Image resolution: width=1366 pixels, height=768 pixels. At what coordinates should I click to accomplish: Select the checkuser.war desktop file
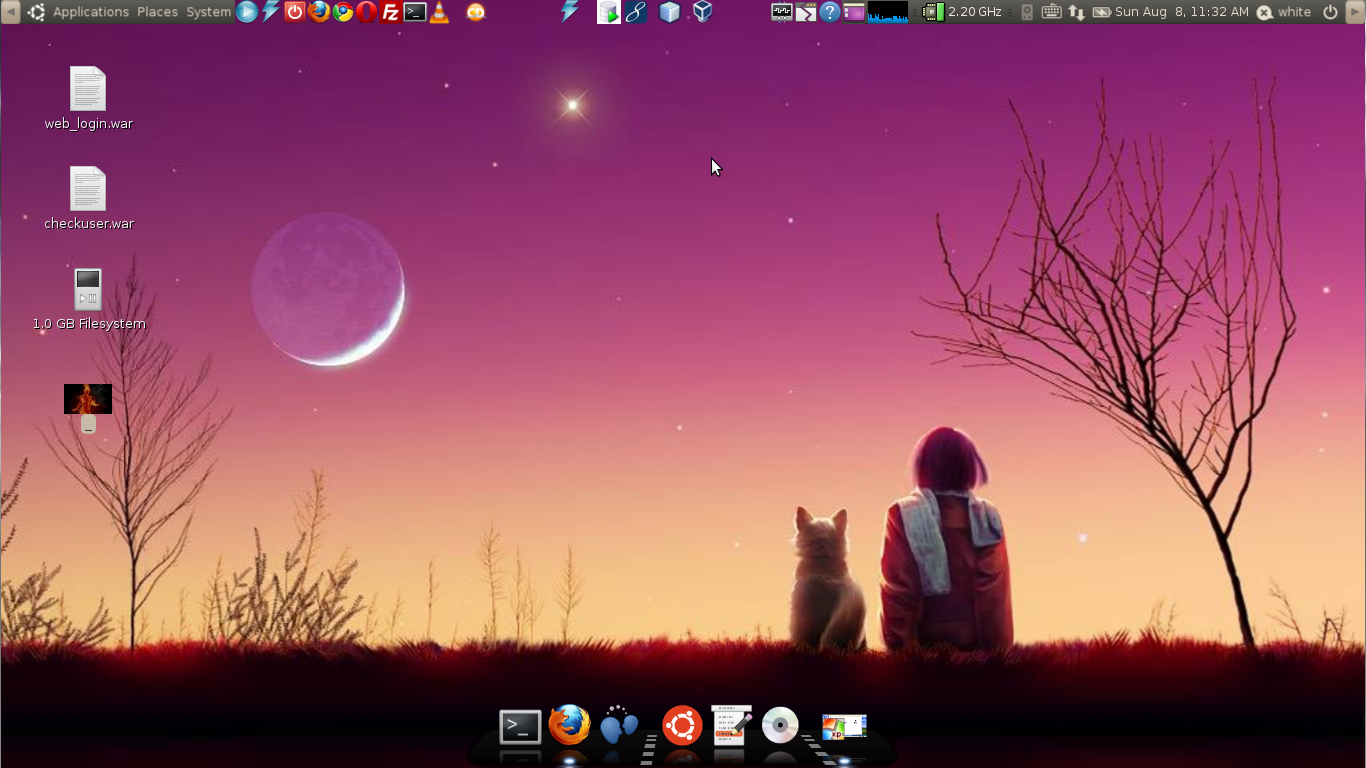[88, 198]
